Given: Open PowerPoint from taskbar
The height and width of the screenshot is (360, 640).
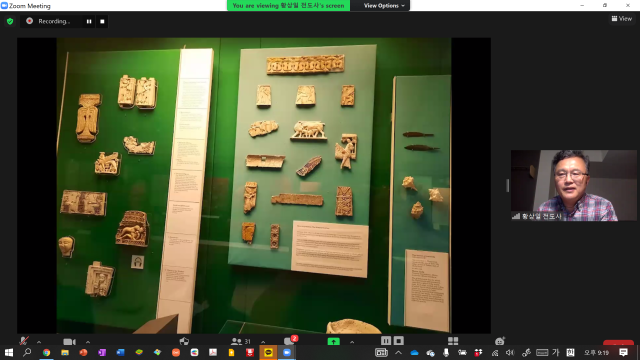Looking at the screenshot, I should 83,352.
